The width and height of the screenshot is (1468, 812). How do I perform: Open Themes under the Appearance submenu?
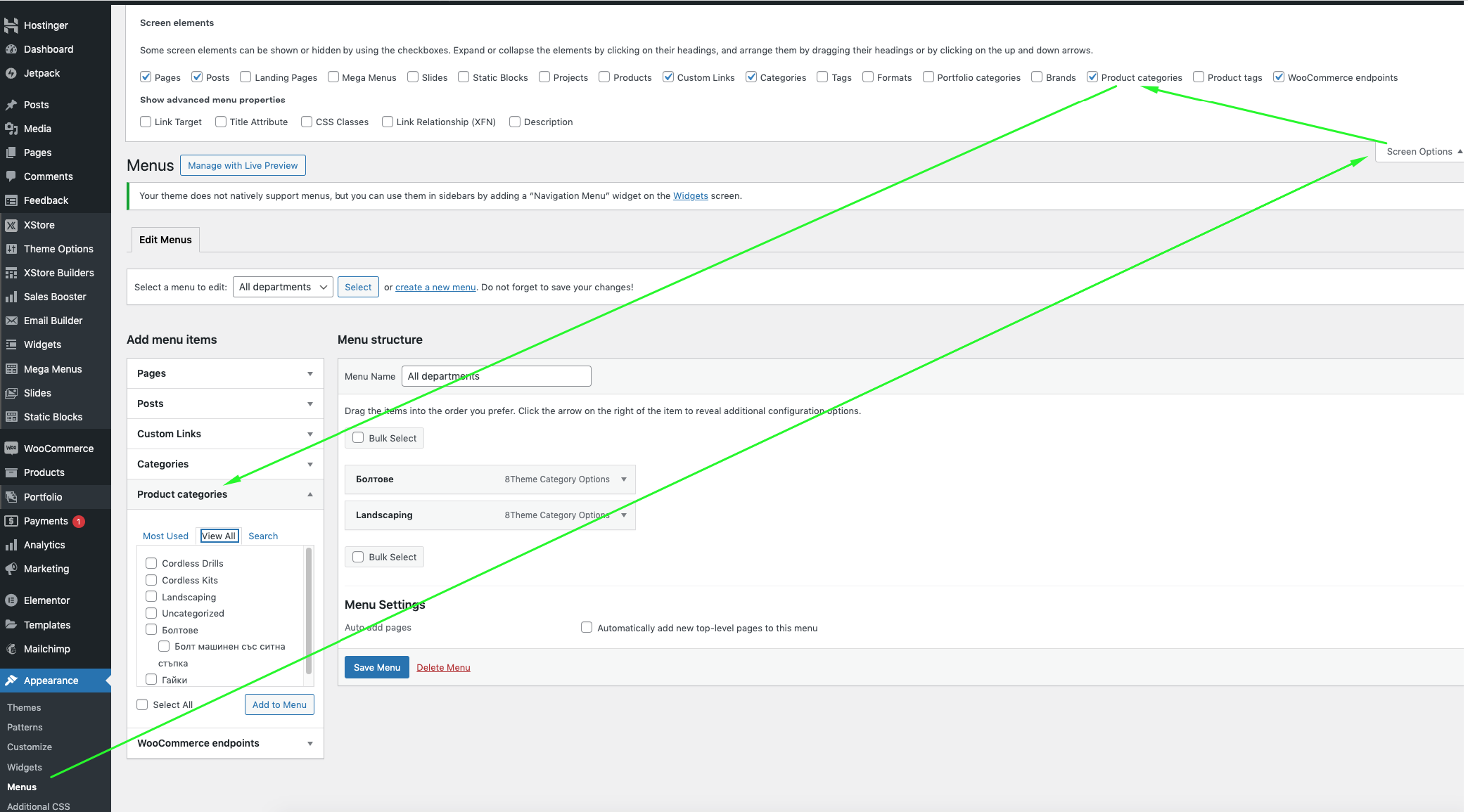click(x=24, y=707)
